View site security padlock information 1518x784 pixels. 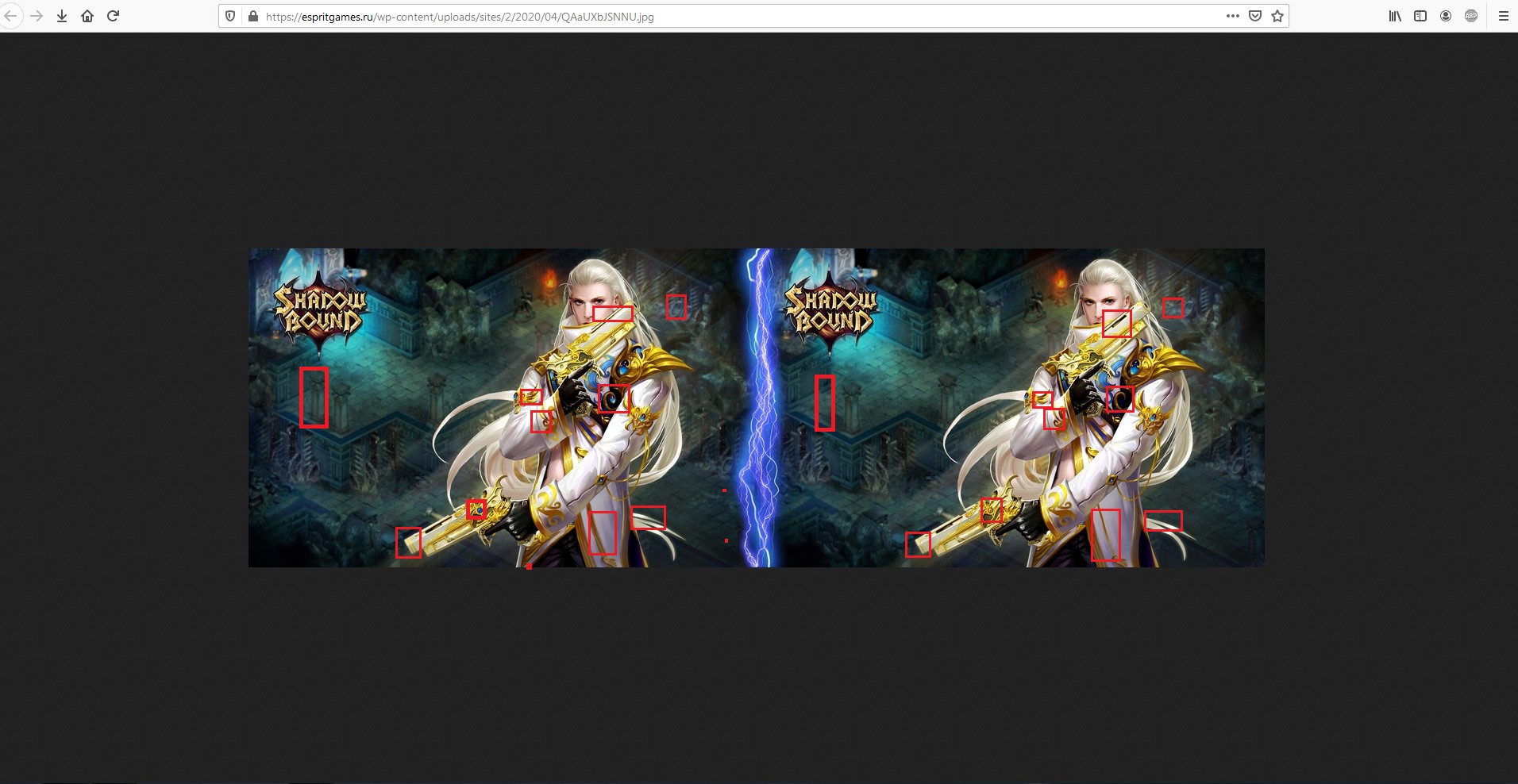253,16
